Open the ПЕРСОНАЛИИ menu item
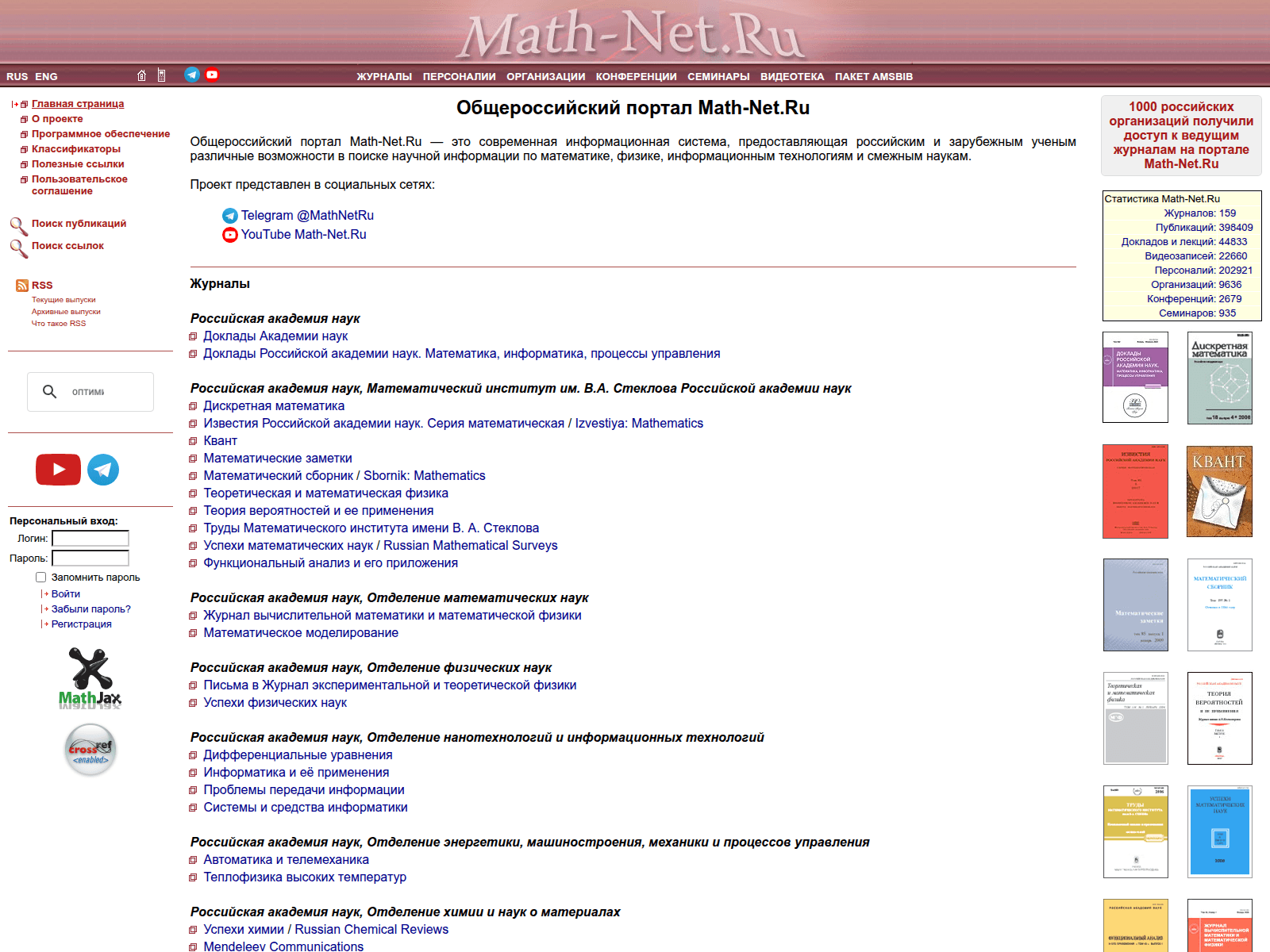 coord(460,77)
